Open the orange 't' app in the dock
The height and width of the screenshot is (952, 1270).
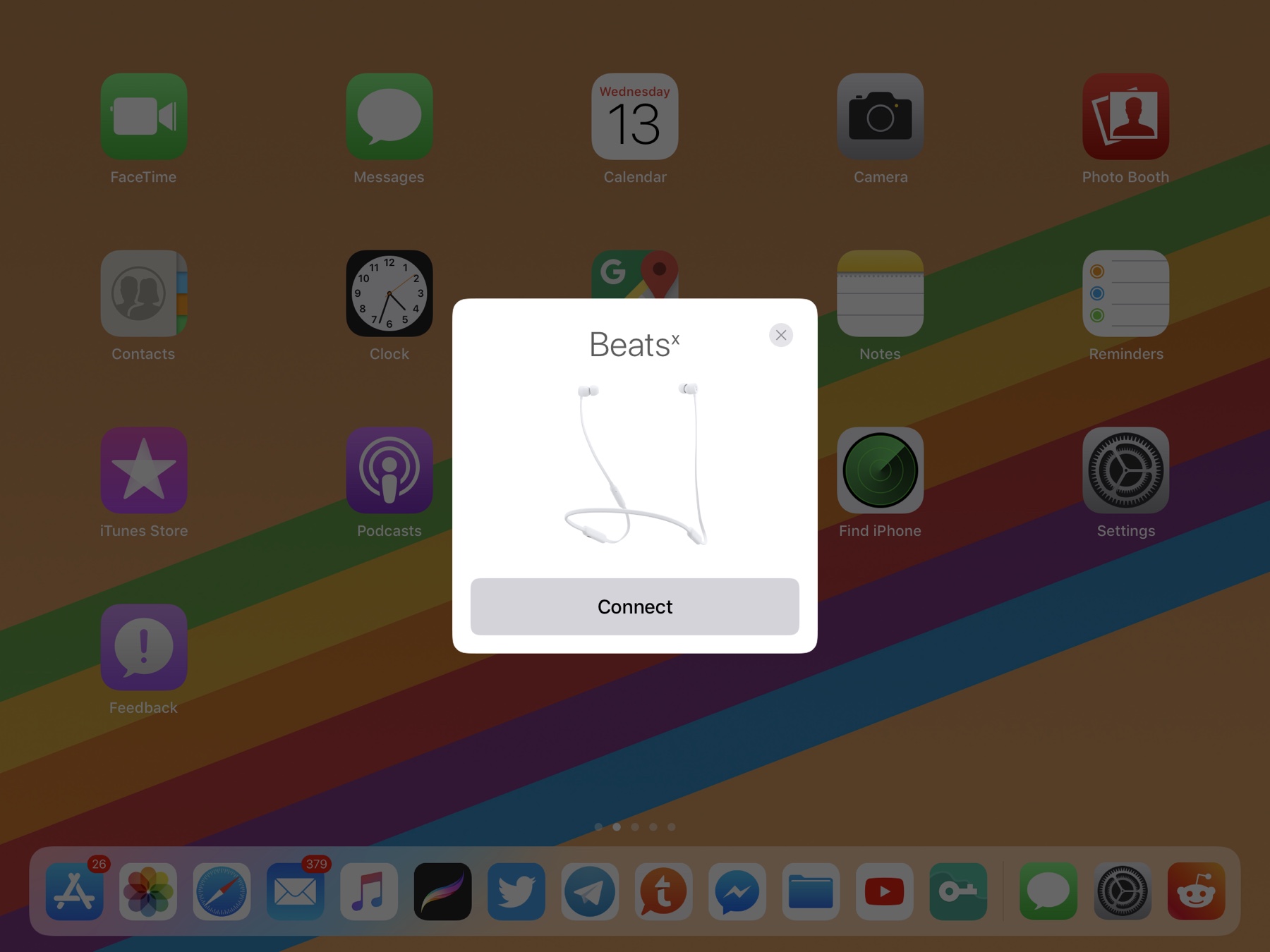coord(663,891)
